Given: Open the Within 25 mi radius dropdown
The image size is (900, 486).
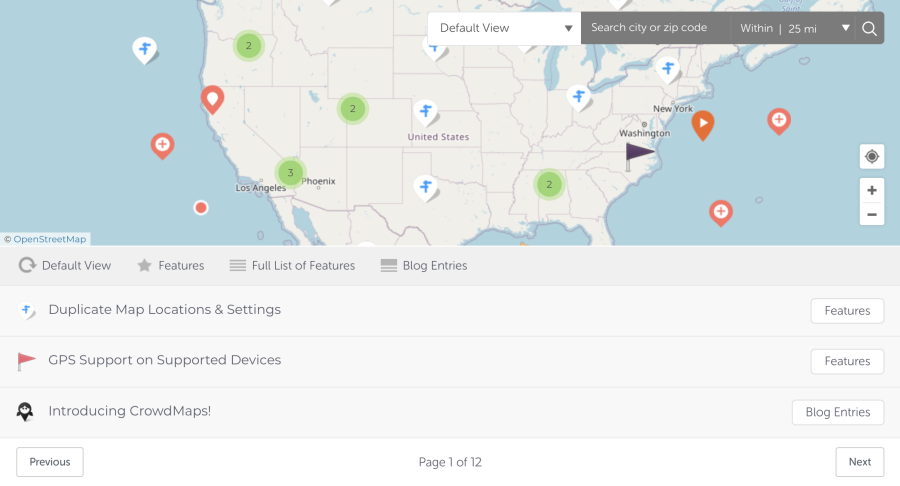Looking at the screenshot, I should pos(793,28).
